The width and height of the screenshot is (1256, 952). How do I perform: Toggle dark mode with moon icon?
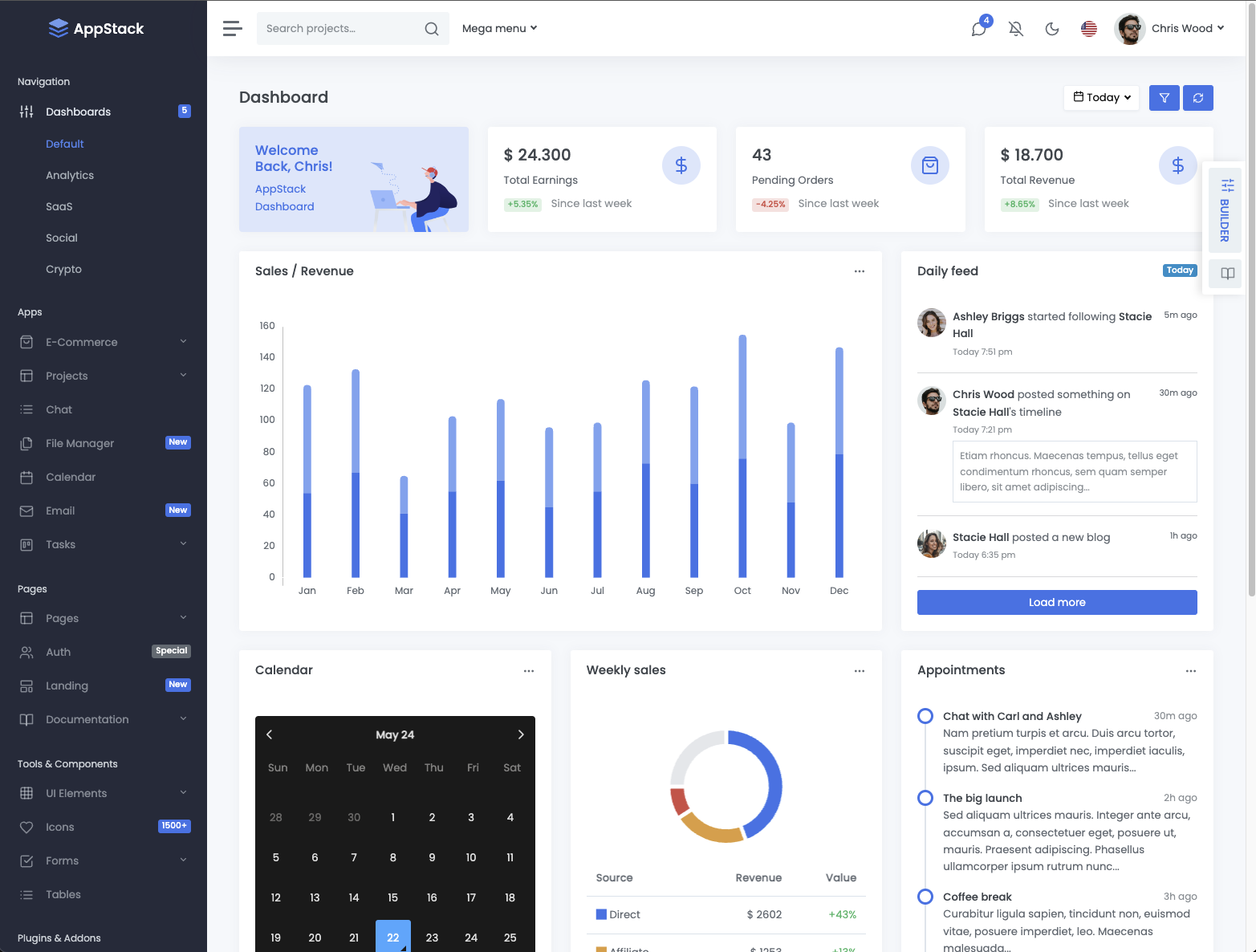point(1052,29)
